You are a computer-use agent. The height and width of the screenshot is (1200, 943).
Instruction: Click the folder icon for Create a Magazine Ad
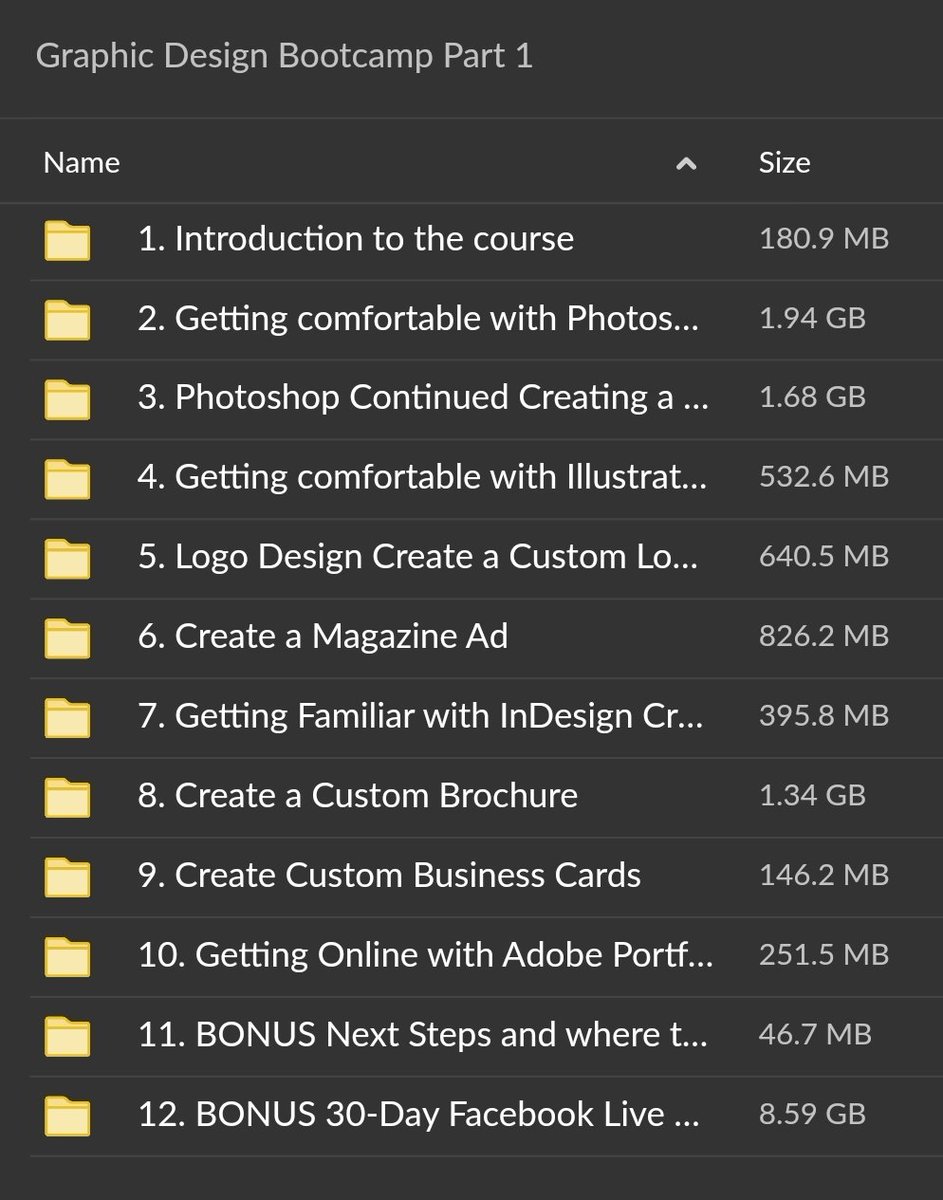pos(67,638)
